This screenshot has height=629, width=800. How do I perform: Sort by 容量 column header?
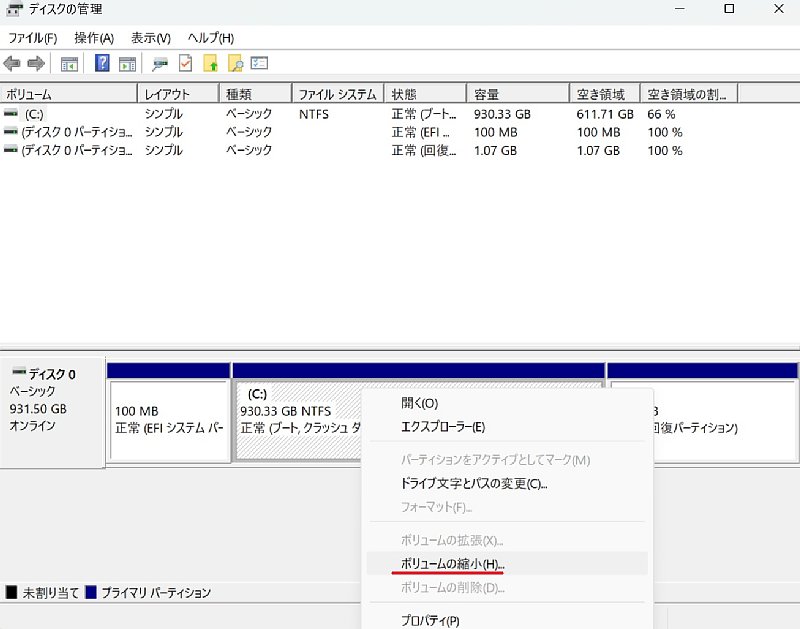point(516,94)
